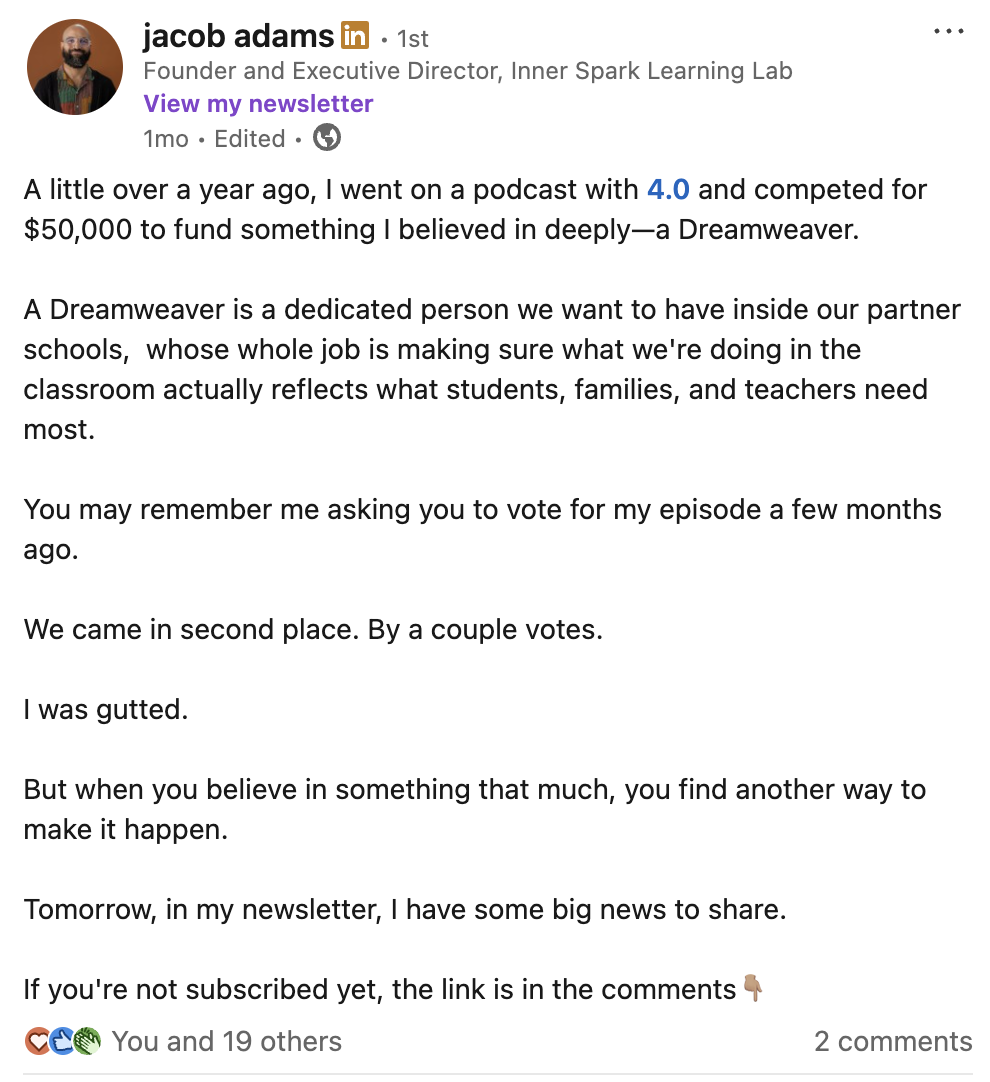990x1082 pixels.
Task: Click the pointing-down hand emoji
Action: click(753, 988)
